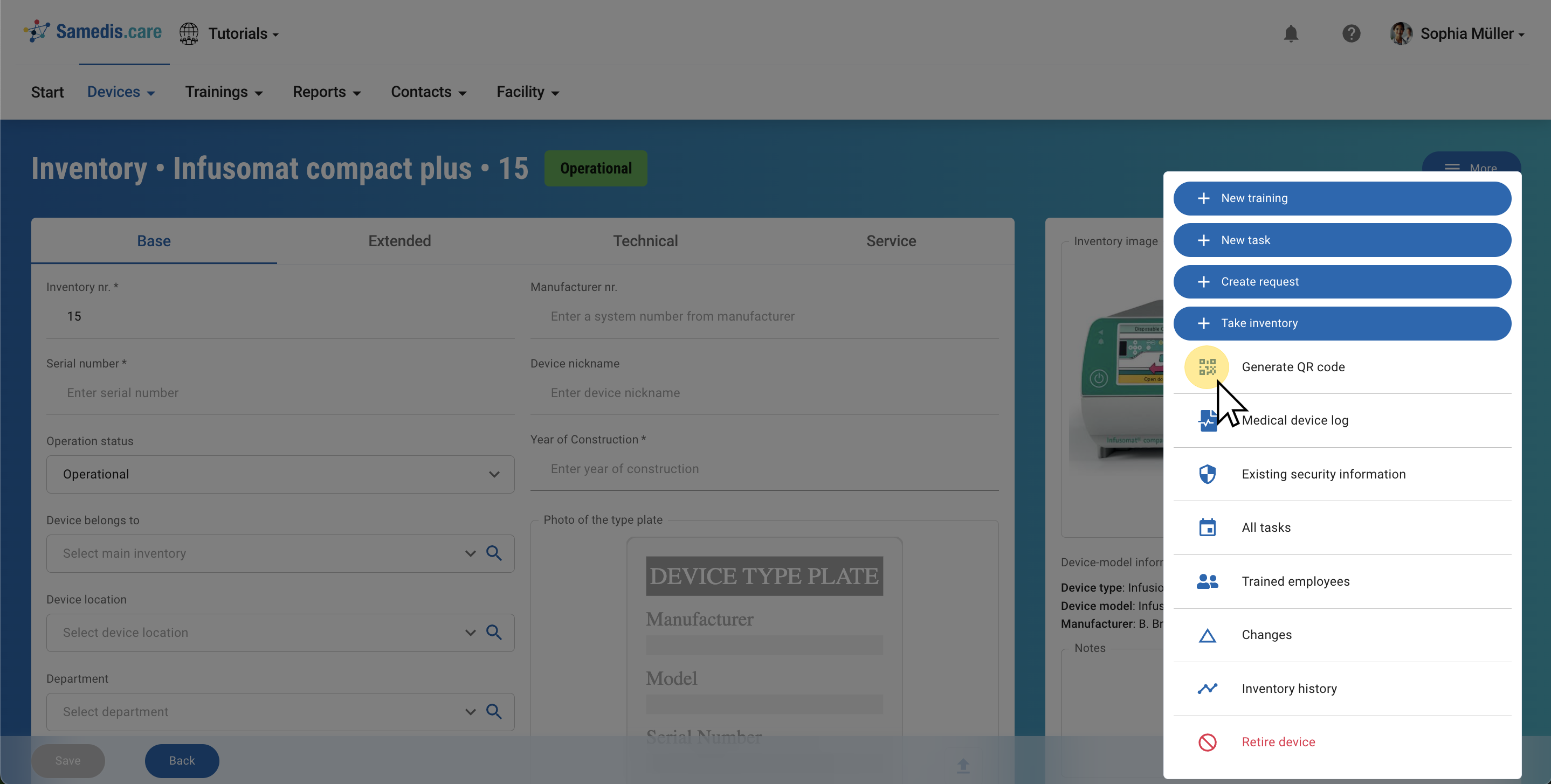Click the Changes triangle icon
The image size is (1551, 784).
pyautogui.click(x=1207, y=635)
